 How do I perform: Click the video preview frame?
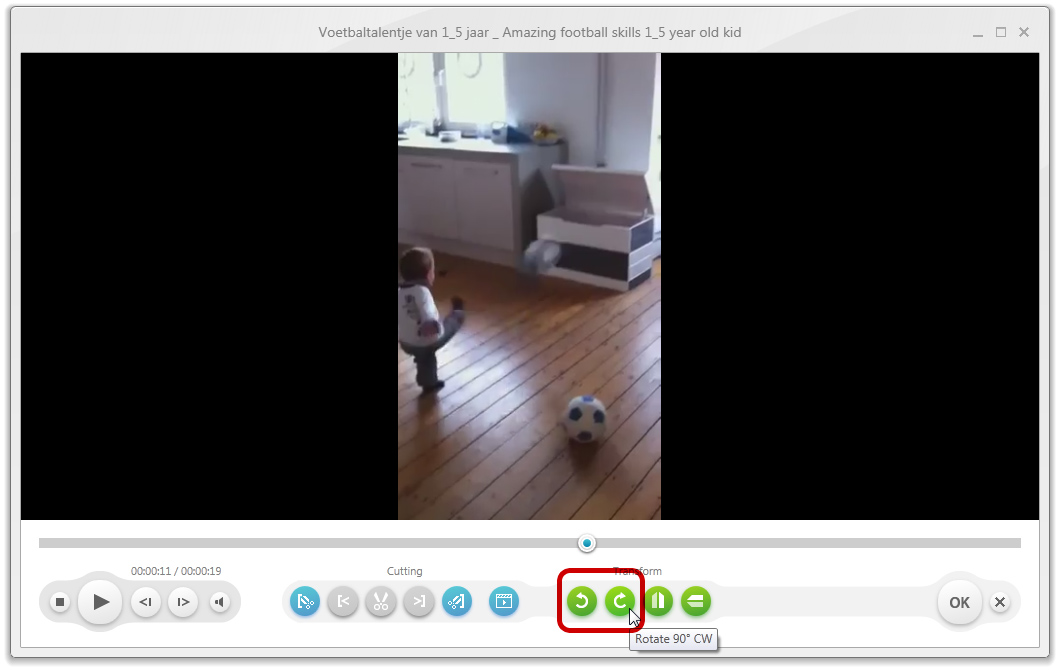pyautogui.click(x=529, y=286)
